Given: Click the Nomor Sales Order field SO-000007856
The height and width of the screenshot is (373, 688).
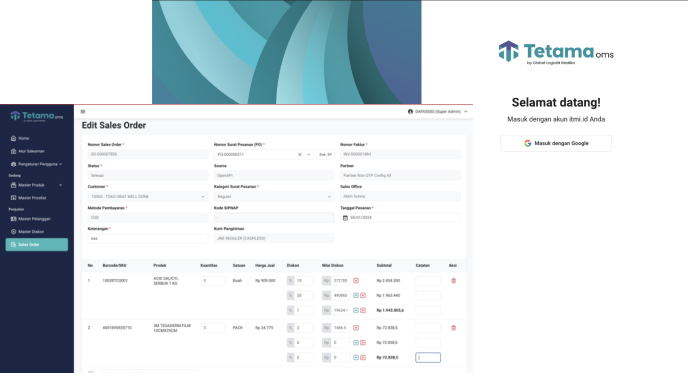Looking at the screenshot, I should coord(147,154).
